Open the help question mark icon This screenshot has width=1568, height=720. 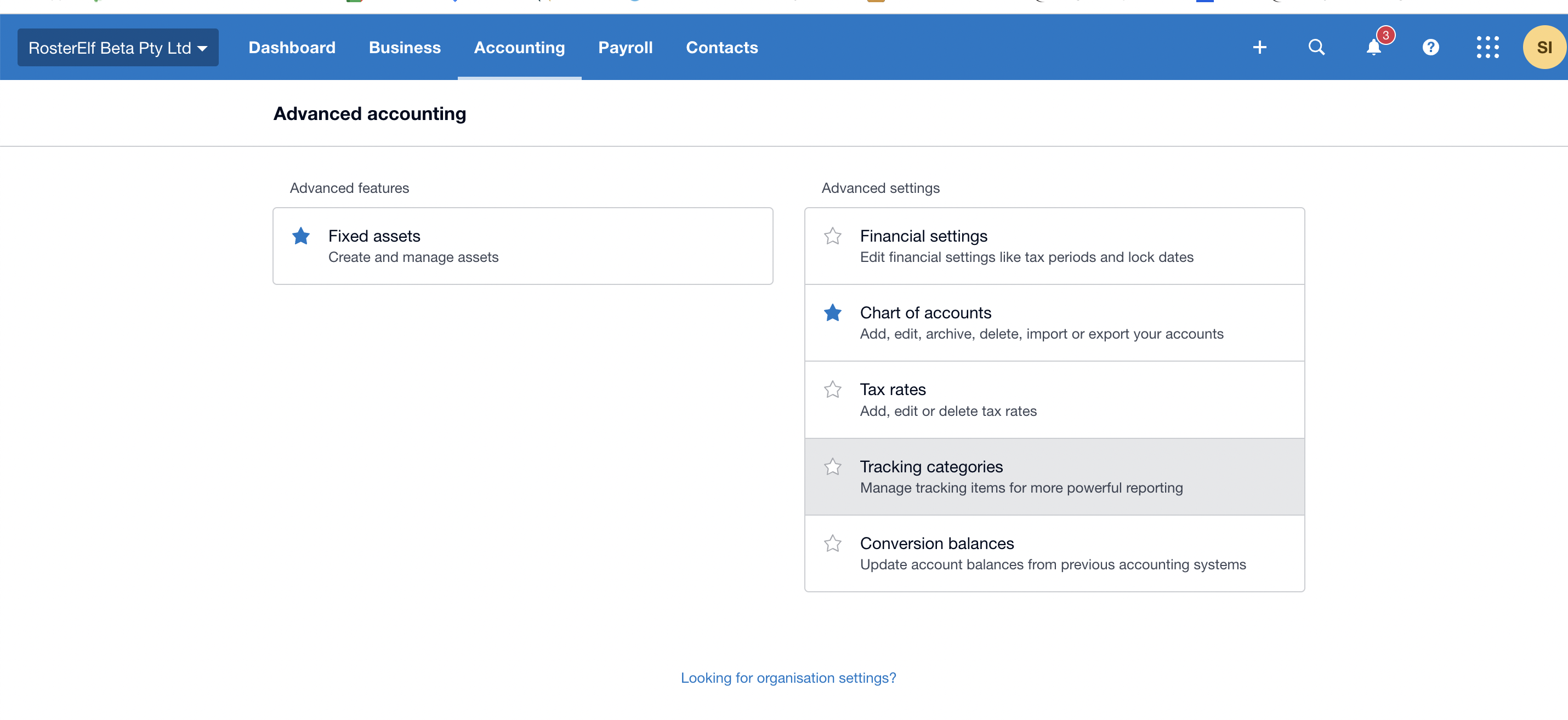click(1430, 48)
